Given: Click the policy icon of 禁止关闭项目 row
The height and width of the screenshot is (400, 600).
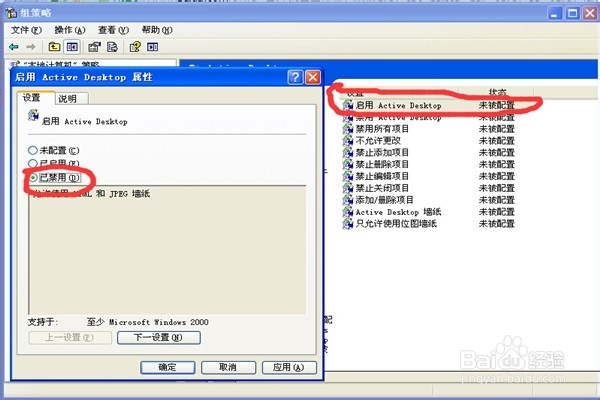Looking at the screenshot, I should tap(348, 188).
